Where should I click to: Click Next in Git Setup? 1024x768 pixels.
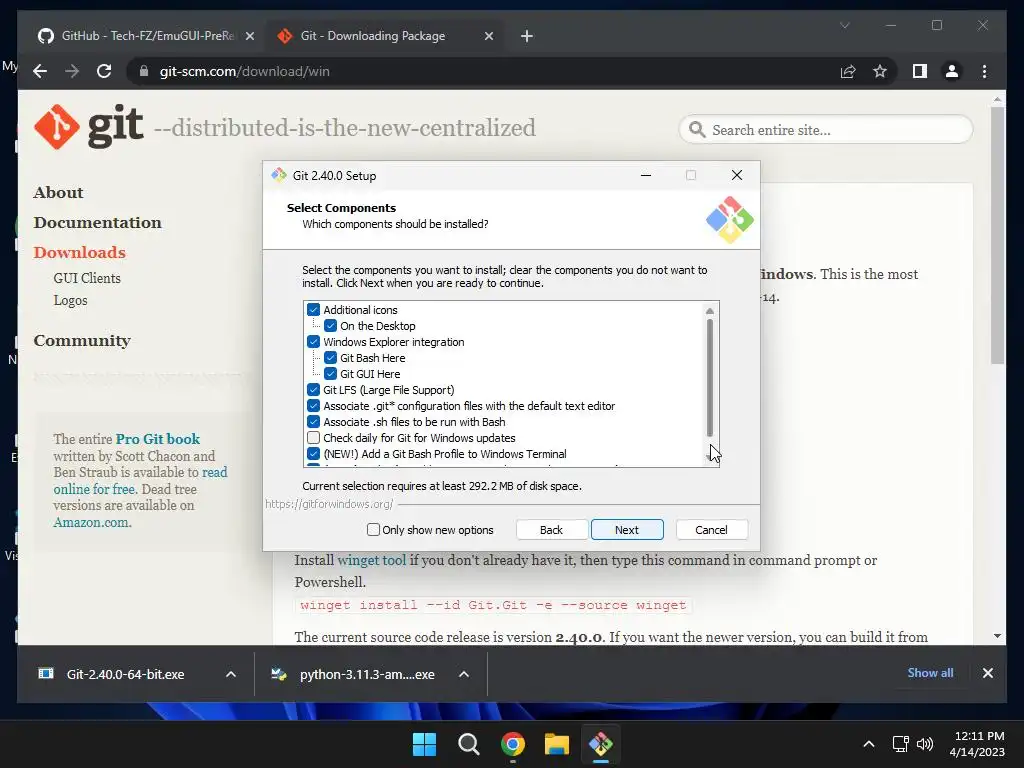(627, 530)
